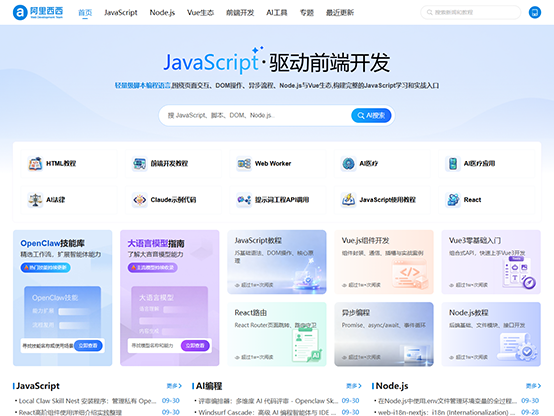Open the 专题 navigation item
The width and height of the screenshot is (554, 416).
pos(307,12)
